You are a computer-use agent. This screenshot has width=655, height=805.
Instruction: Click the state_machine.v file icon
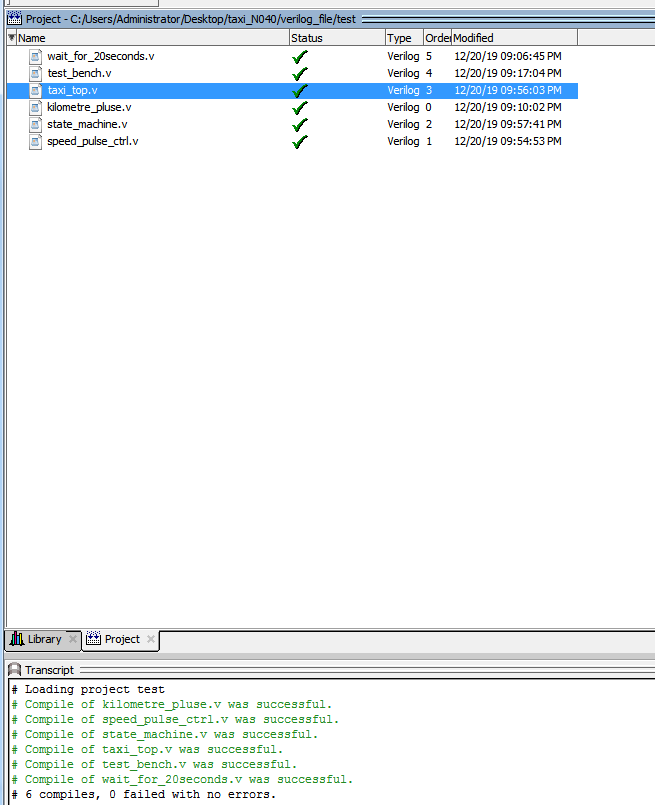[x=35, y=124]
